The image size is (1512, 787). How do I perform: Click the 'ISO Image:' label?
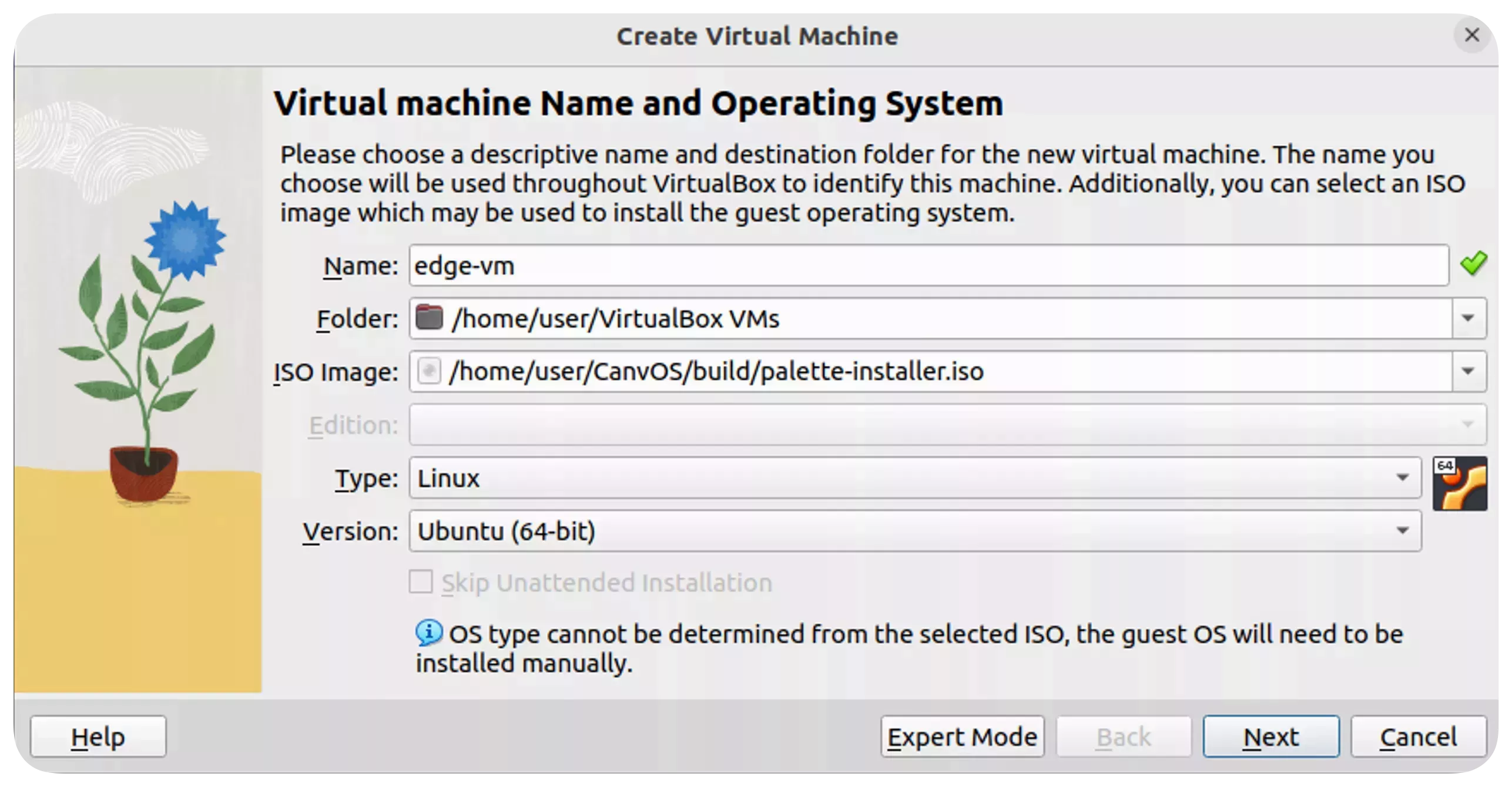click(x=336, y=372)
